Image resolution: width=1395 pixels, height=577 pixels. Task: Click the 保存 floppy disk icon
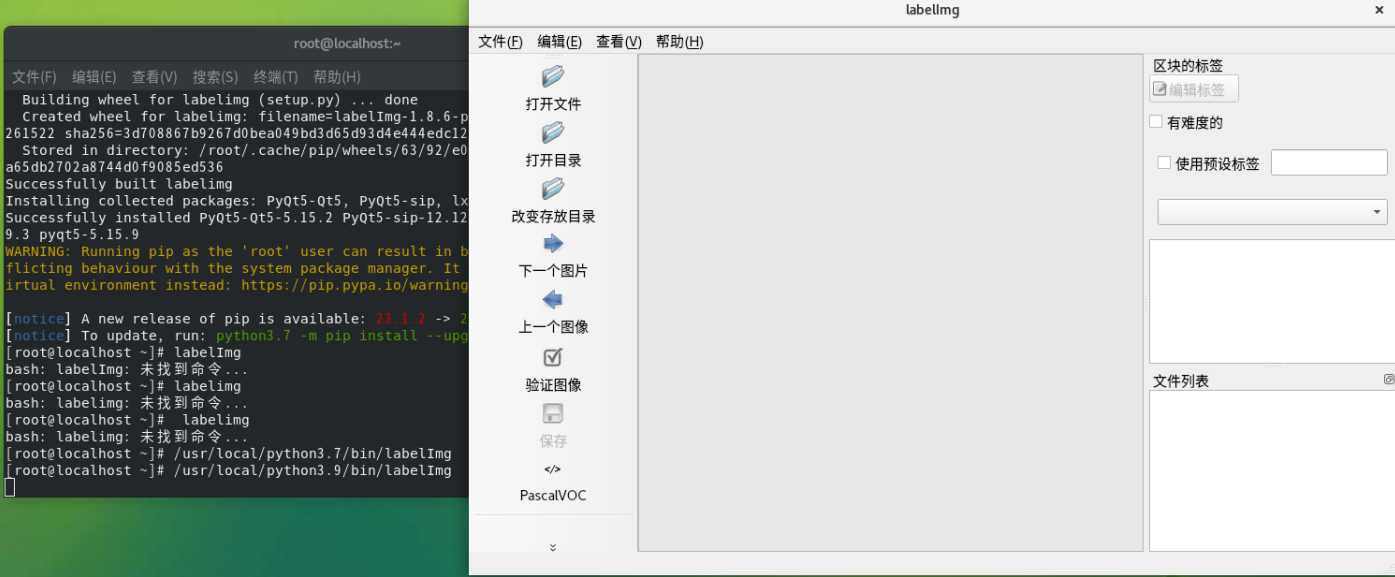click(553, 413)
